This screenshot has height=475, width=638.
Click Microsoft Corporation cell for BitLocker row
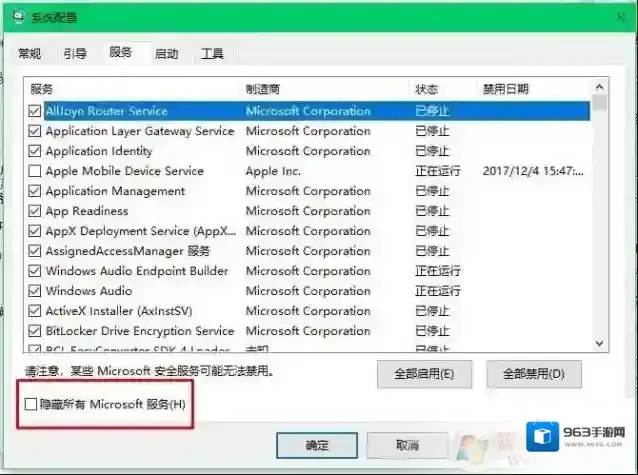(x=308, y=331)
